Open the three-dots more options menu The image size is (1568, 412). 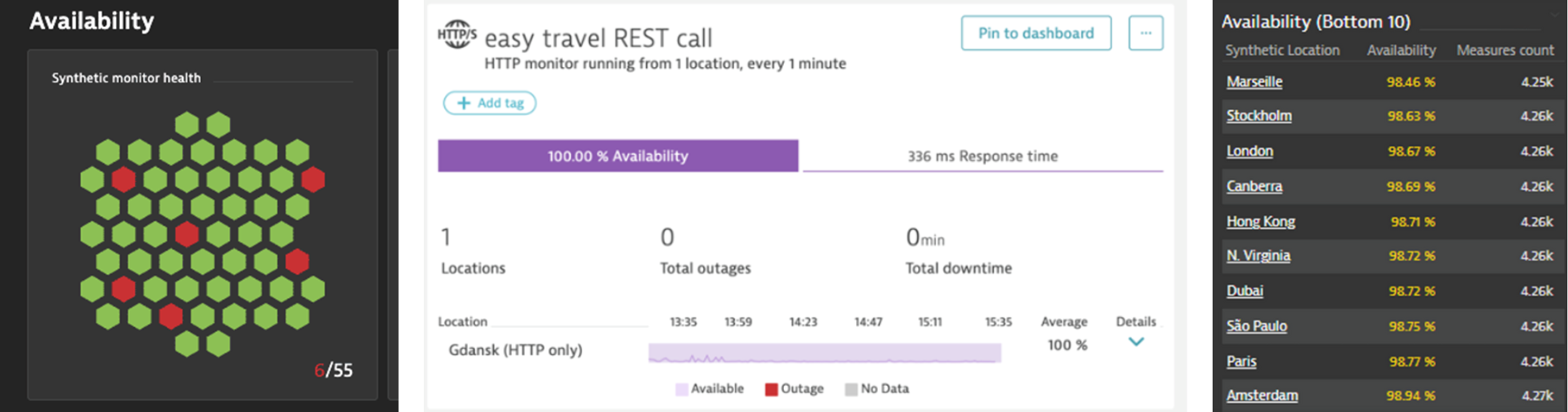[x=1146, y=33]
